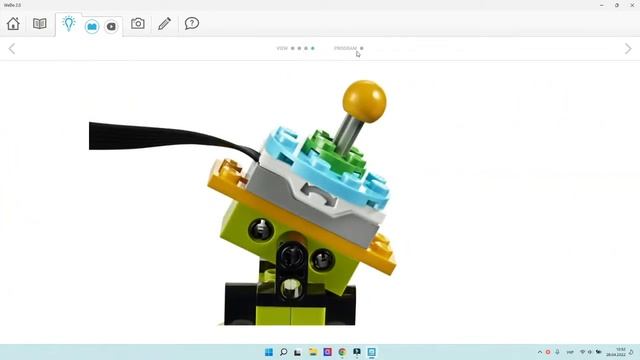Expand hidden system tray icons chevron
The width and height of the screenshot is (640, 360).
[x=540, y=352]
